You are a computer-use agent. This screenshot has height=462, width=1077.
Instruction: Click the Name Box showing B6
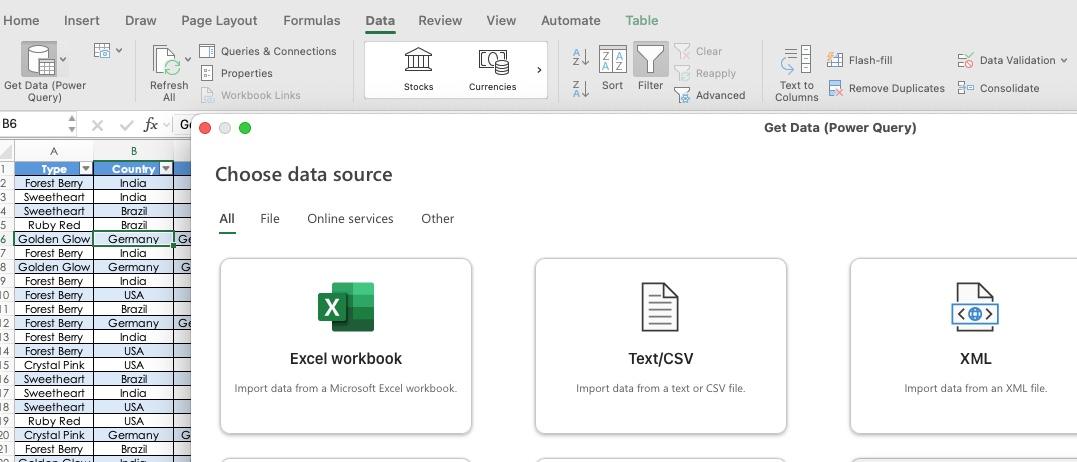[32, 124]
